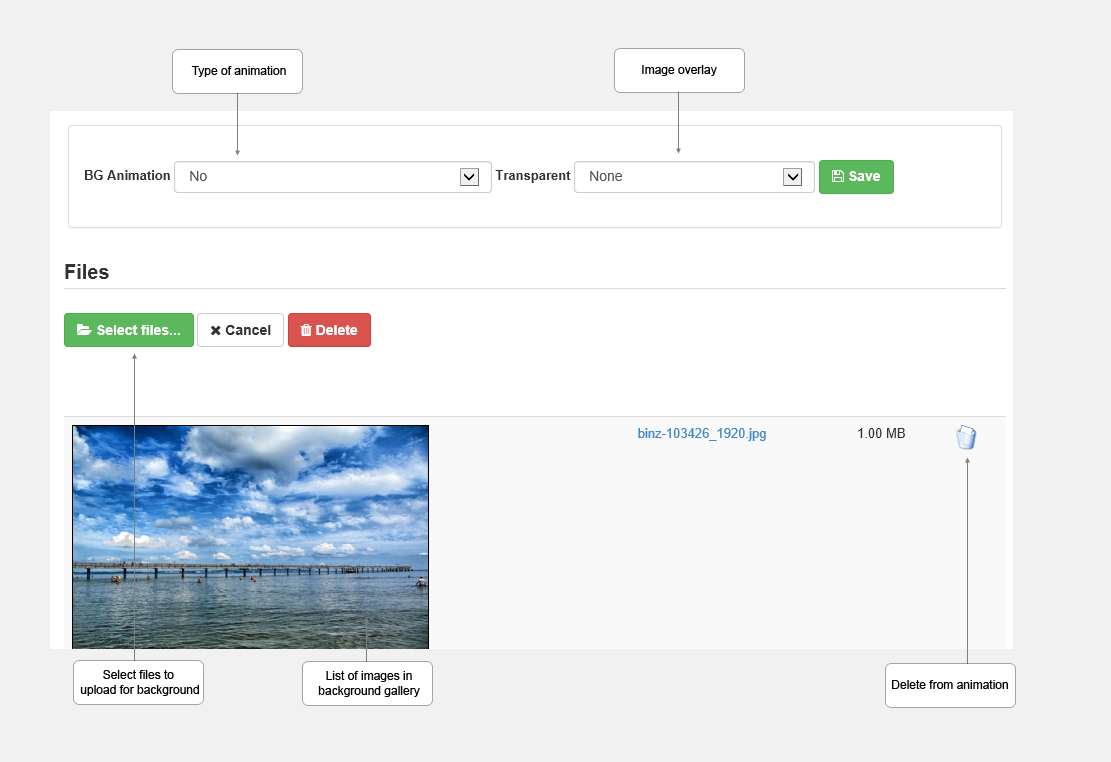Image resolution: width=1111 pixels, height=762 pixels.
Task: Click the BG Animation label
Action: click(128, 175)
